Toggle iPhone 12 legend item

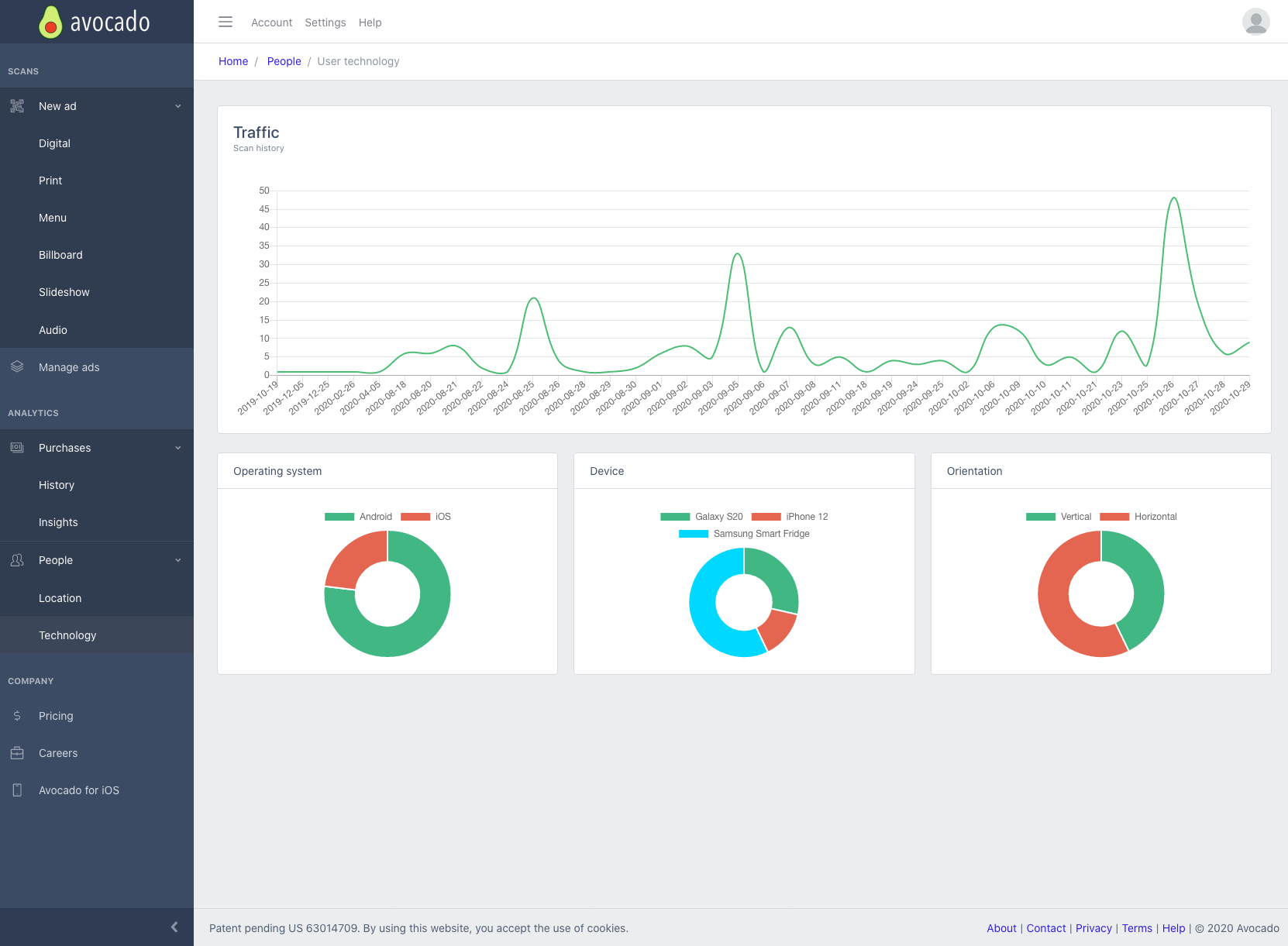(790, 517)
